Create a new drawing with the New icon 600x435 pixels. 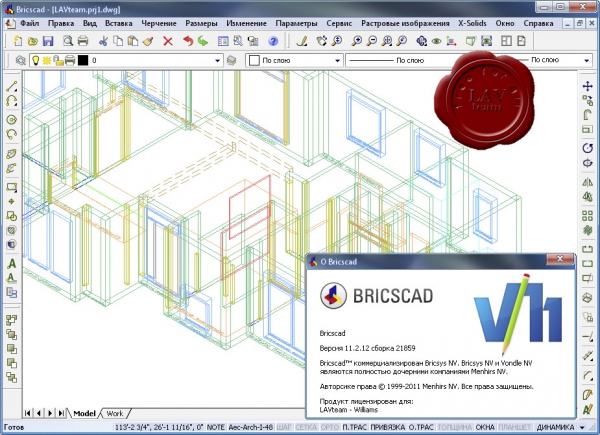(18, 41)
